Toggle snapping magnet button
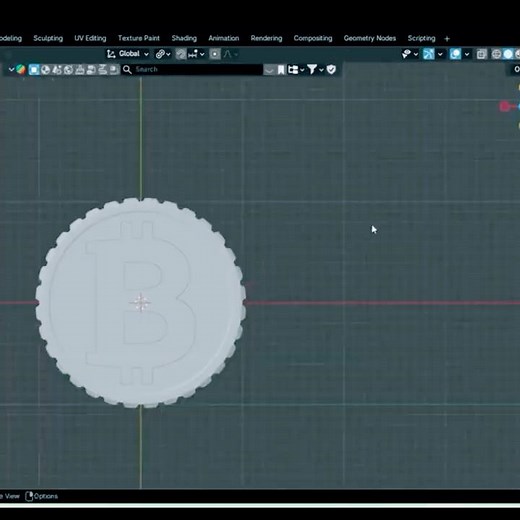The height and width of the screenshot is (520, 520). coord(181,54)
